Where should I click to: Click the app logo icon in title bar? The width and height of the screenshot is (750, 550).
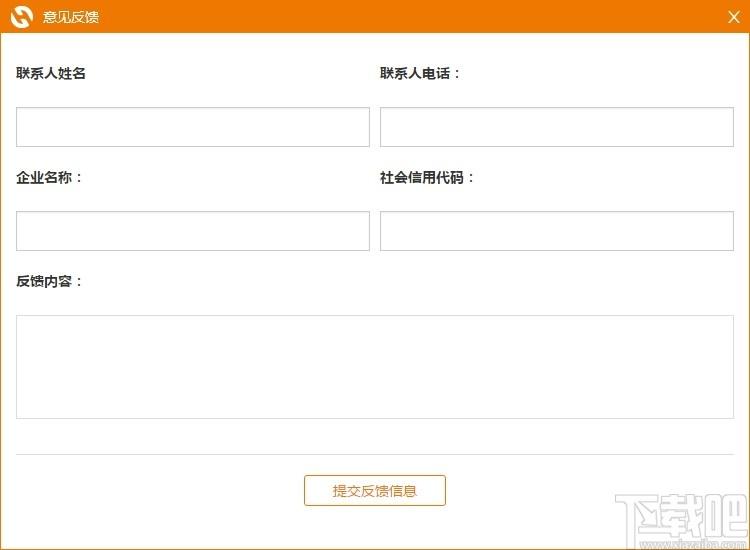click(x=22, y=17)
